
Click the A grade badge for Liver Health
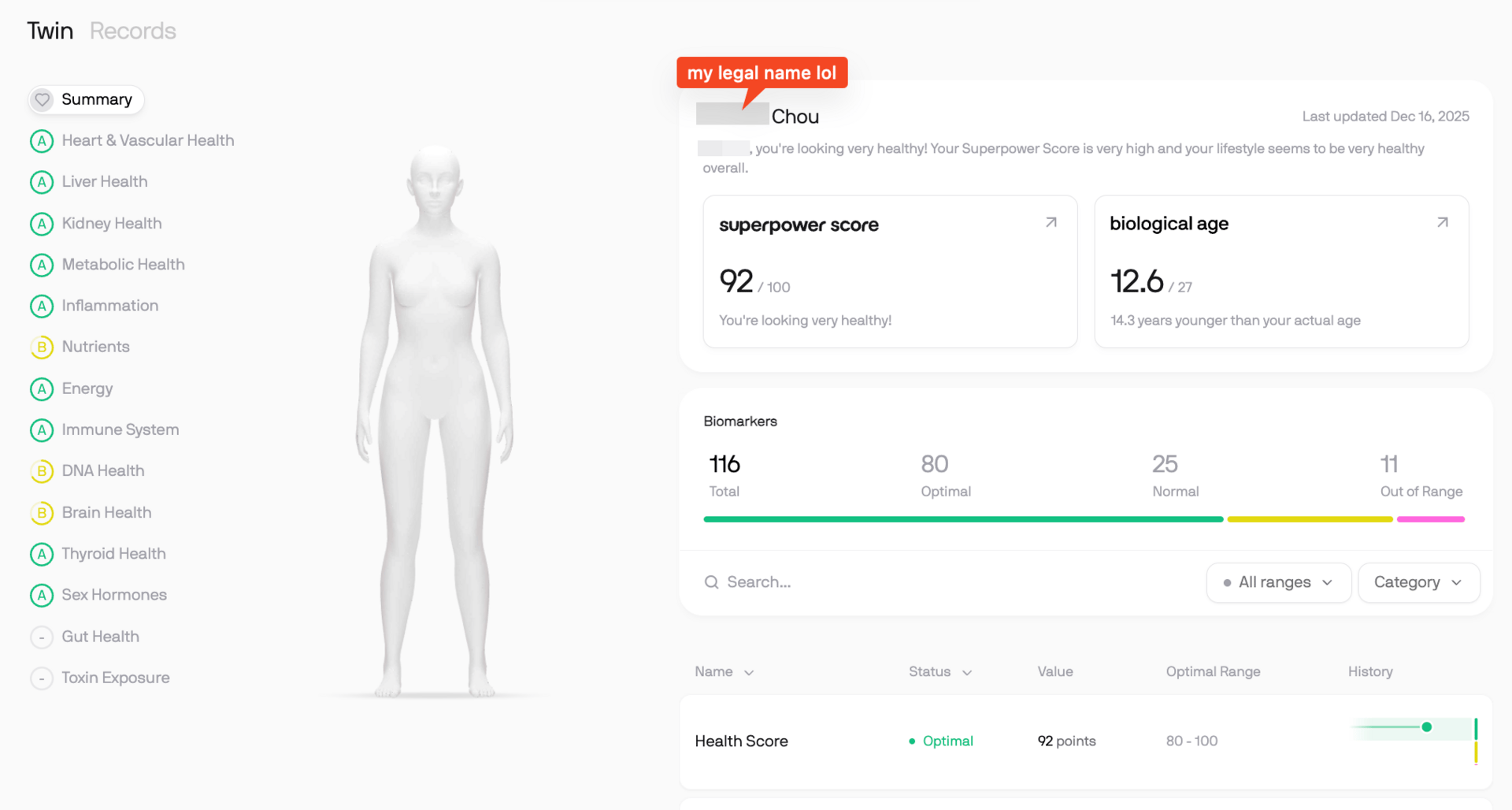tap(42, 182)
